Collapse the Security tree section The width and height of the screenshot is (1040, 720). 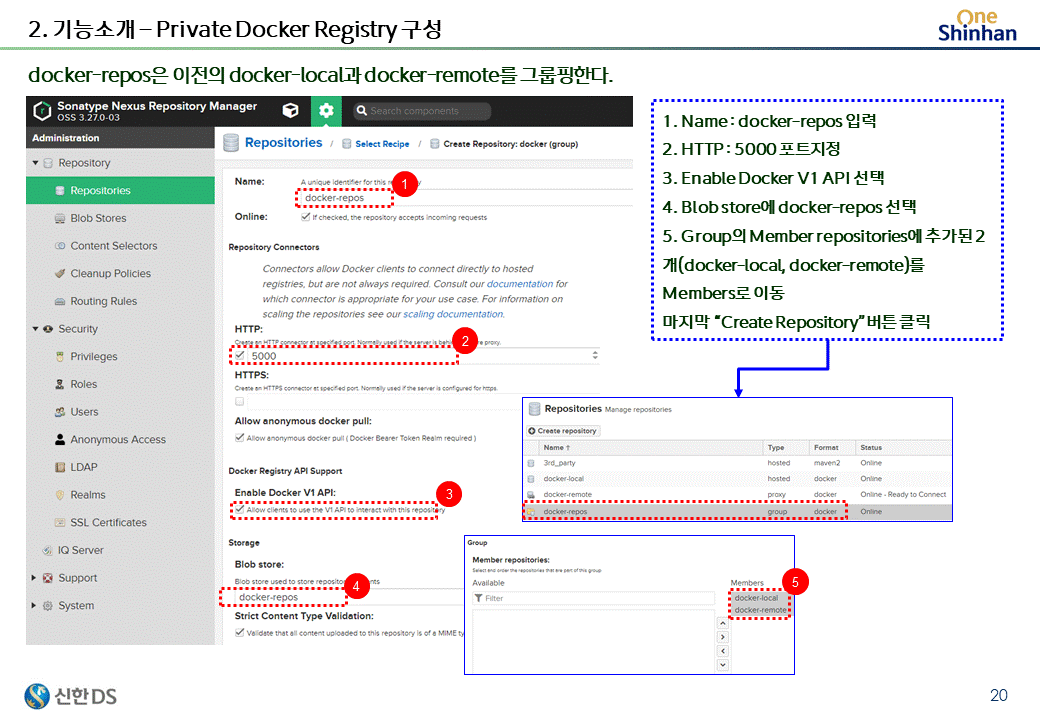(35, 329)
